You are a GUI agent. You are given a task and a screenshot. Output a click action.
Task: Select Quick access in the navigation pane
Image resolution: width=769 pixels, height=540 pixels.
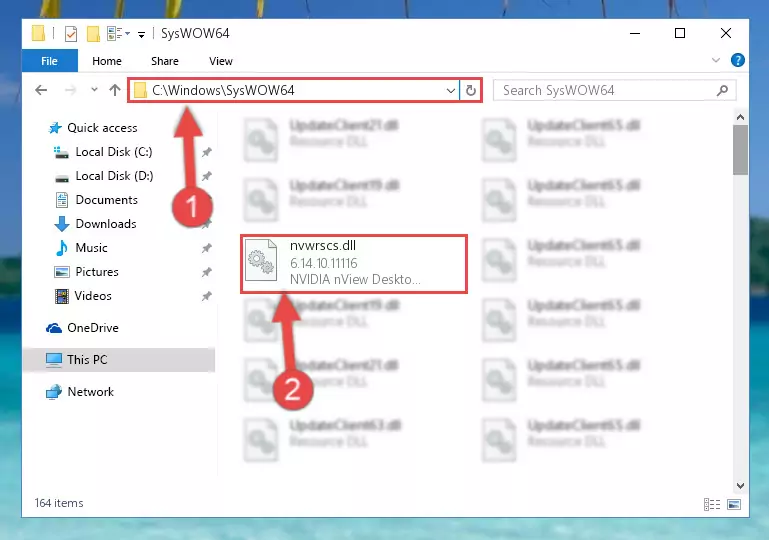[102, 128]
